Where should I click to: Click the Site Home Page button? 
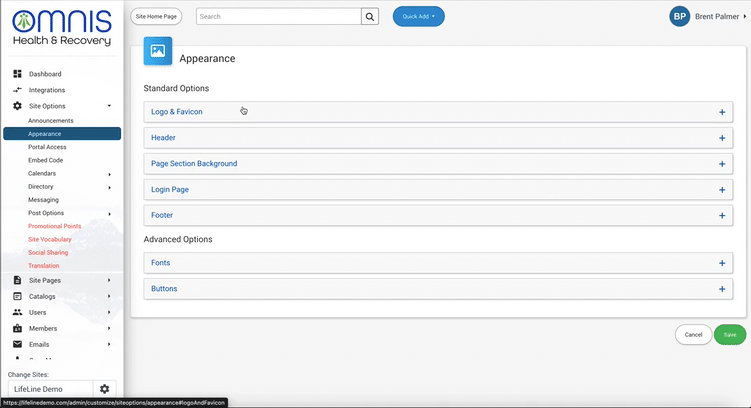point(159,17)
